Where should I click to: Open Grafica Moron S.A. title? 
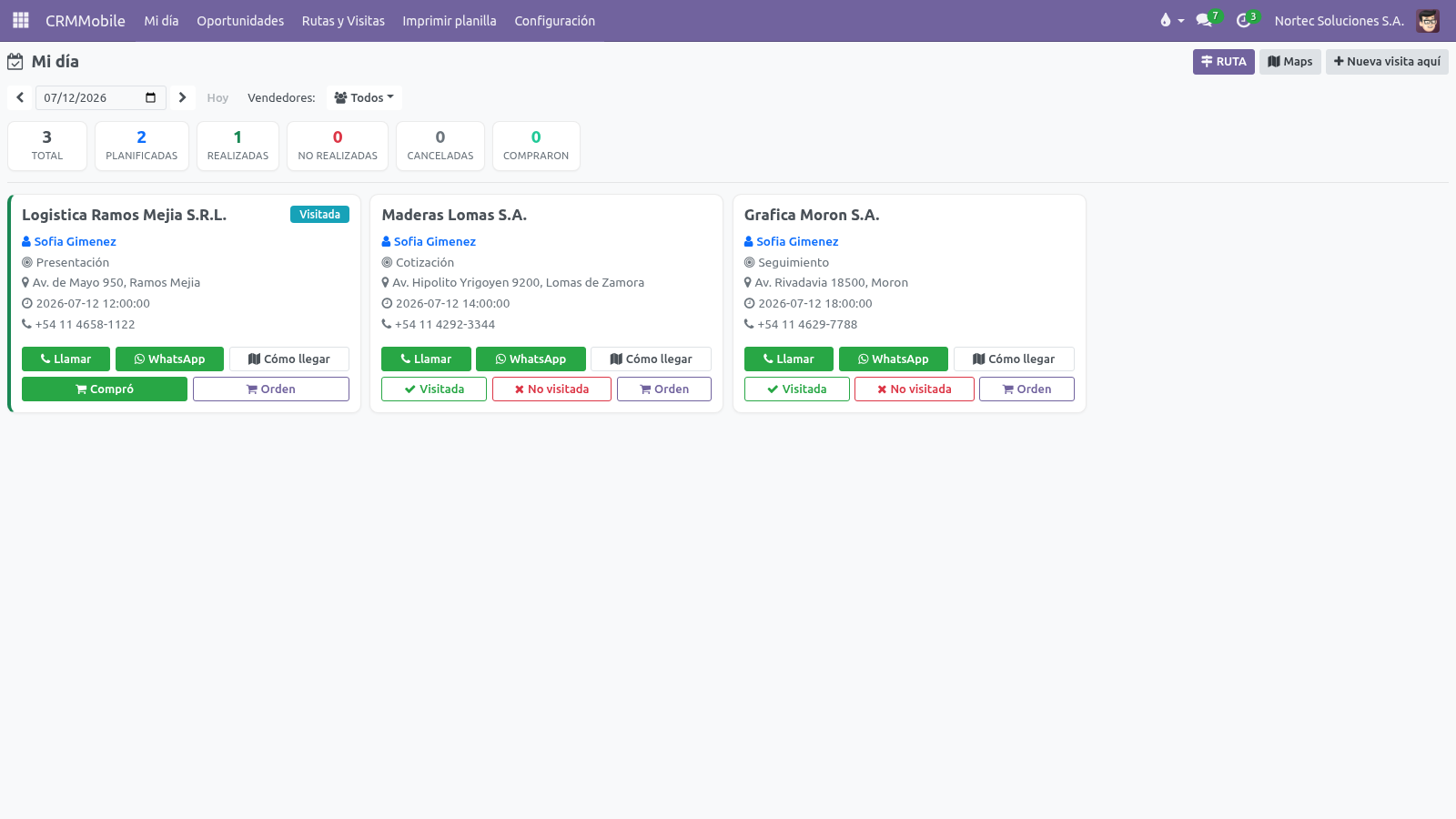coord(812,215)
